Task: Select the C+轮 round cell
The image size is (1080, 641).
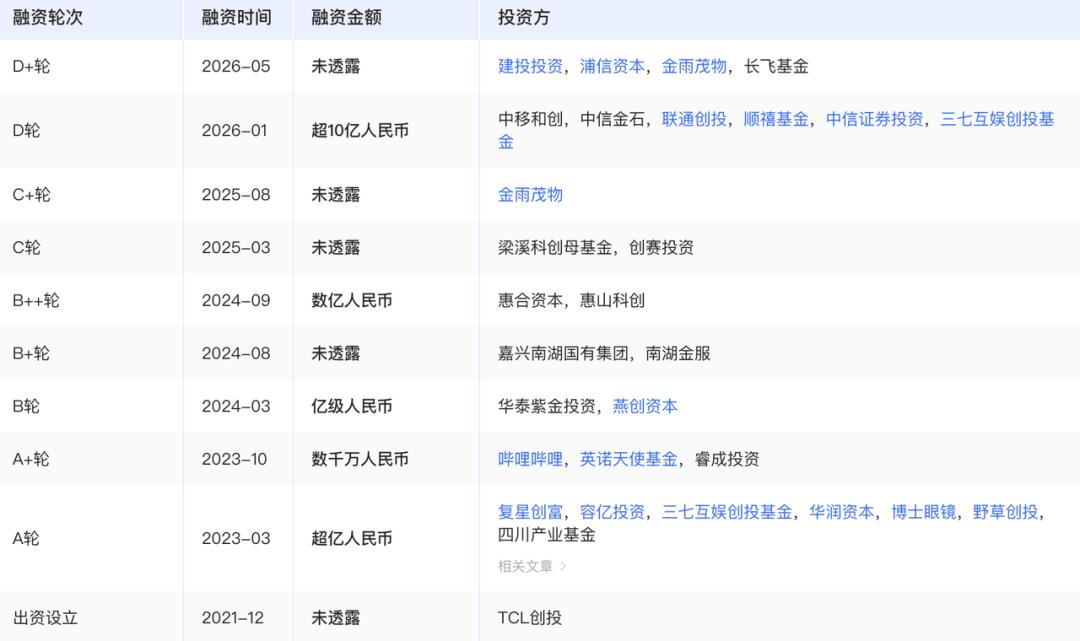Action: [32, 195]
